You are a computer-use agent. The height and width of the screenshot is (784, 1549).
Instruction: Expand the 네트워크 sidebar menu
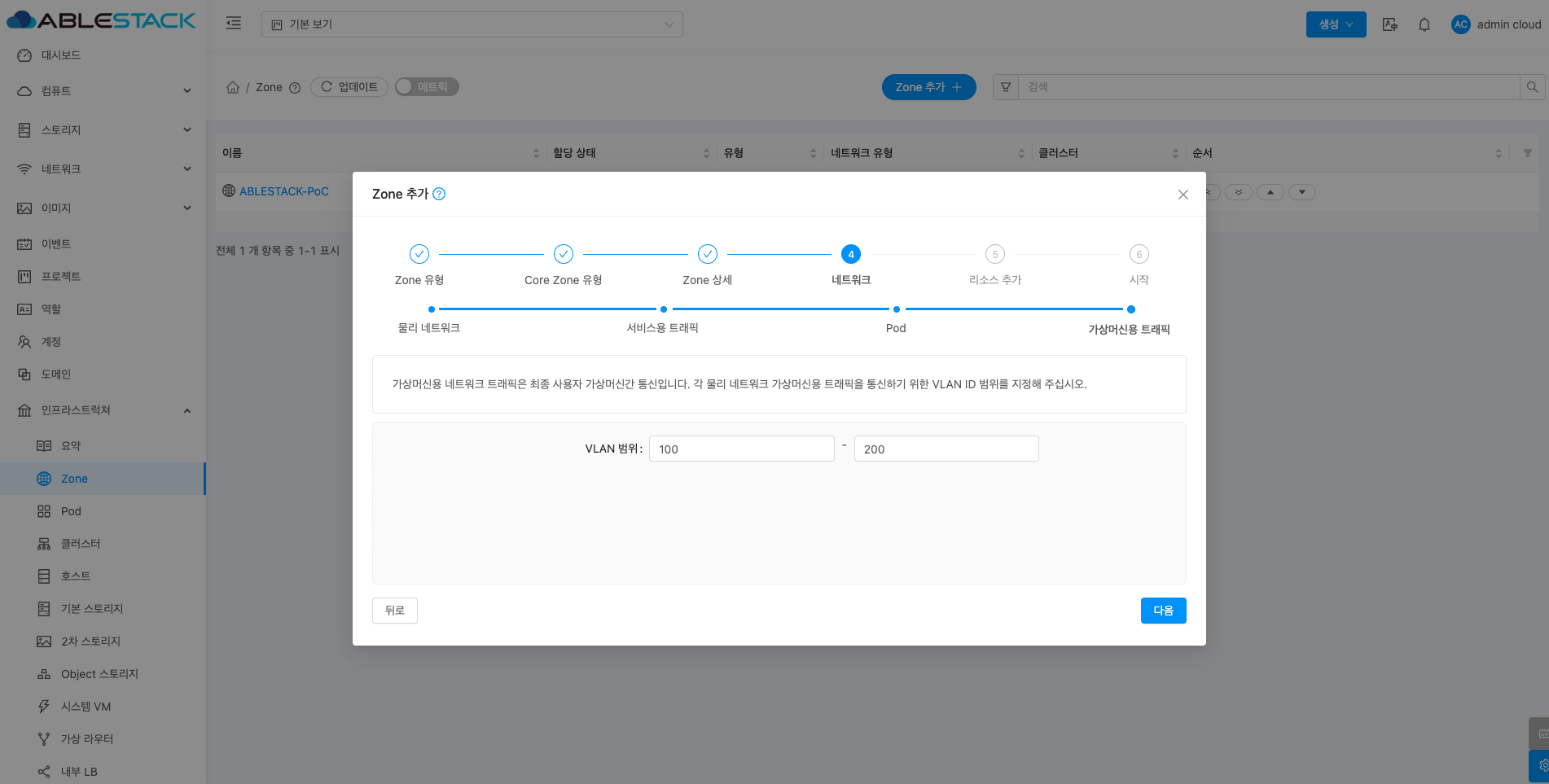click(x=103, y=169)
